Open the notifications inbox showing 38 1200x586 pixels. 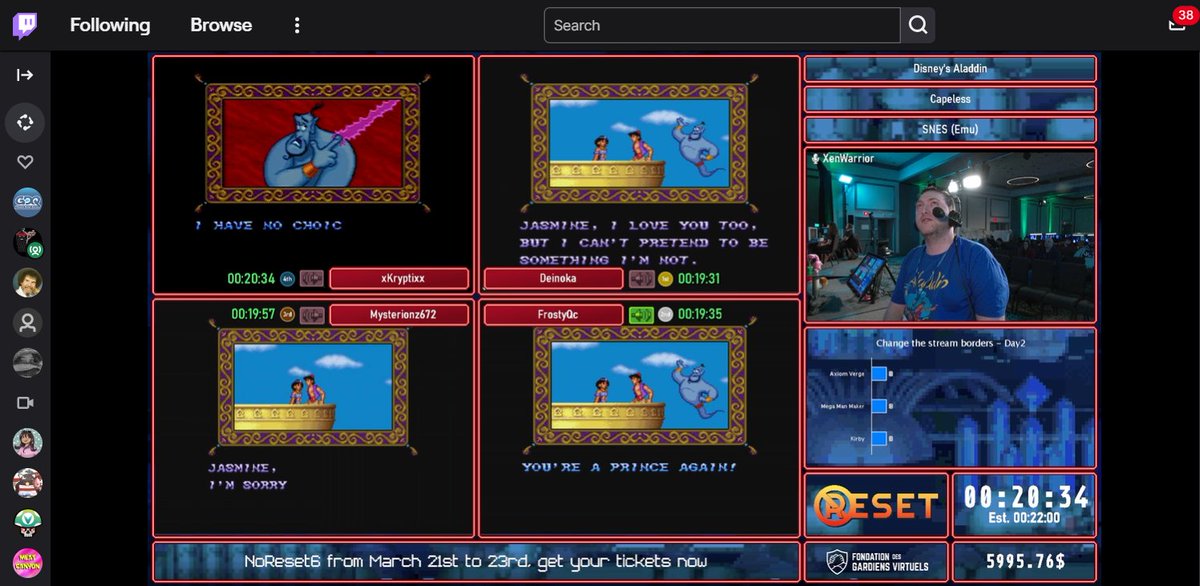[x=1177, y=25]
